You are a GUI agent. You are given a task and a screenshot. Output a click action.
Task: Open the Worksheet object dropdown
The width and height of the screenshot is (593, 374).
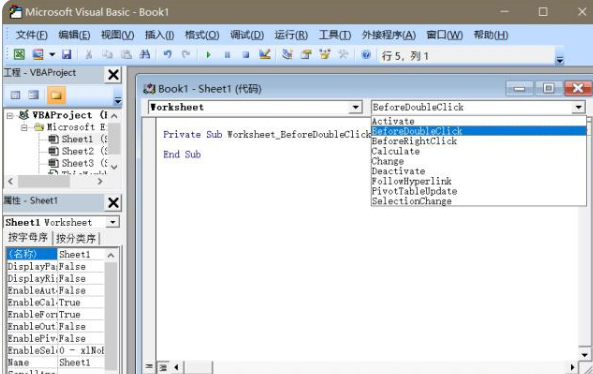pyautogui.click(x=355, y=107)
